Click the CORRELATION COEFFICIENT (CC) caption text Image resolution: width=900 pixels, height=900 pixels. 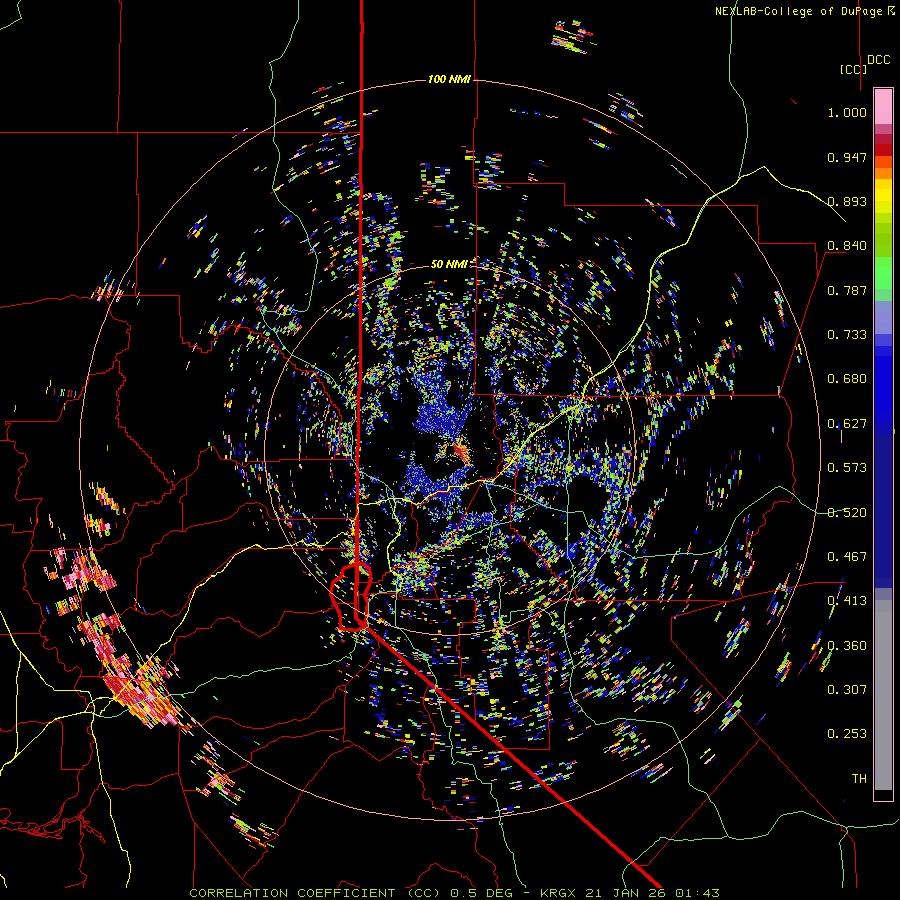pyautogui.click(x=314, y=893)
